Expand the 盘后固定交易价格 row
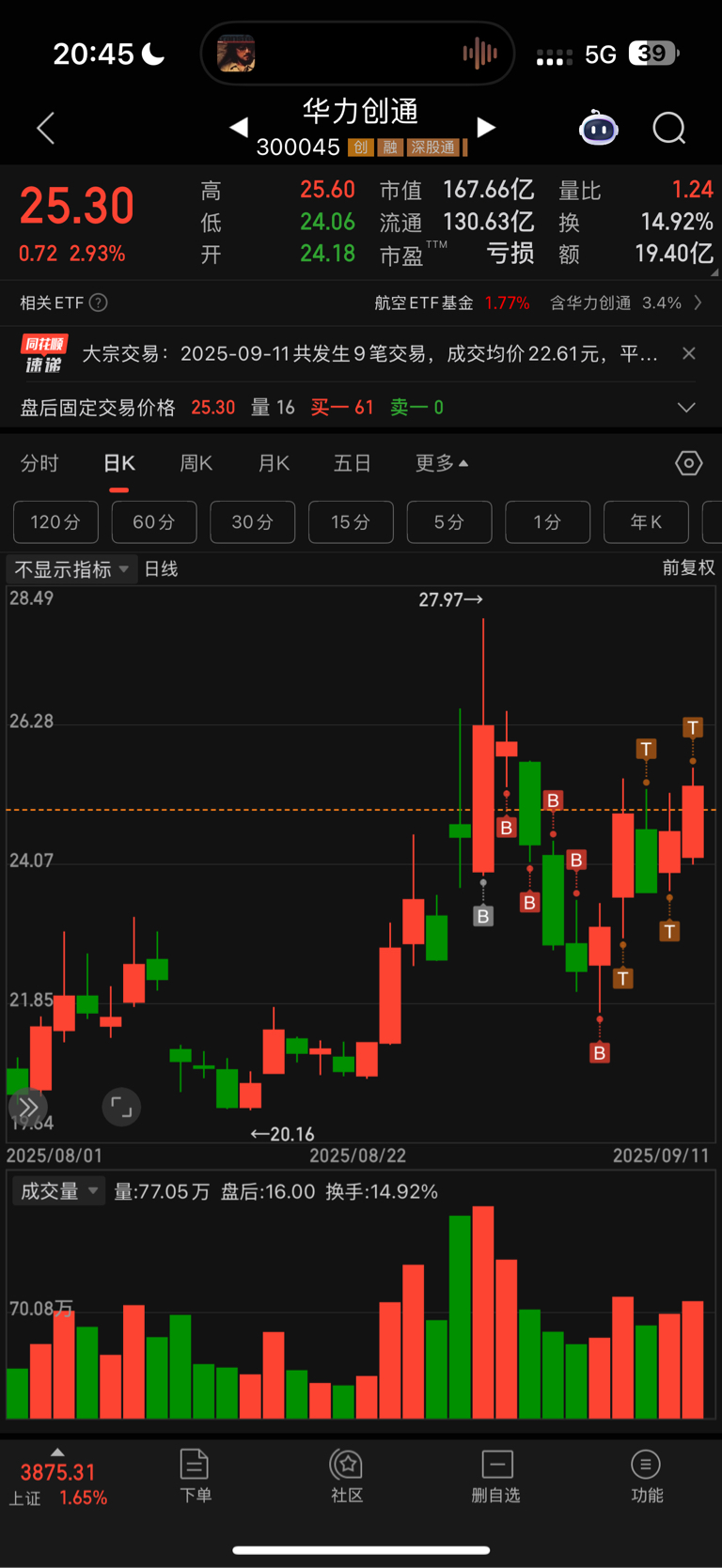 pos(686,407)
